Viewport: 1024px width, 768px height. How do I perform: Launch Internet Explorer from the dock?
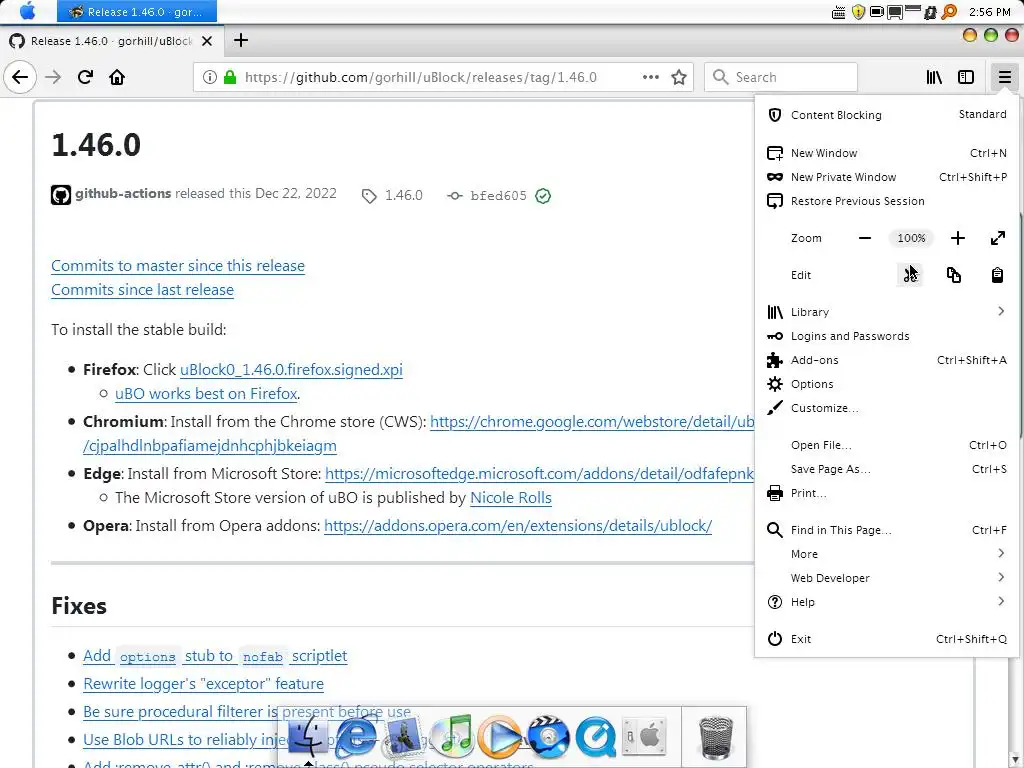coord(355,737)
